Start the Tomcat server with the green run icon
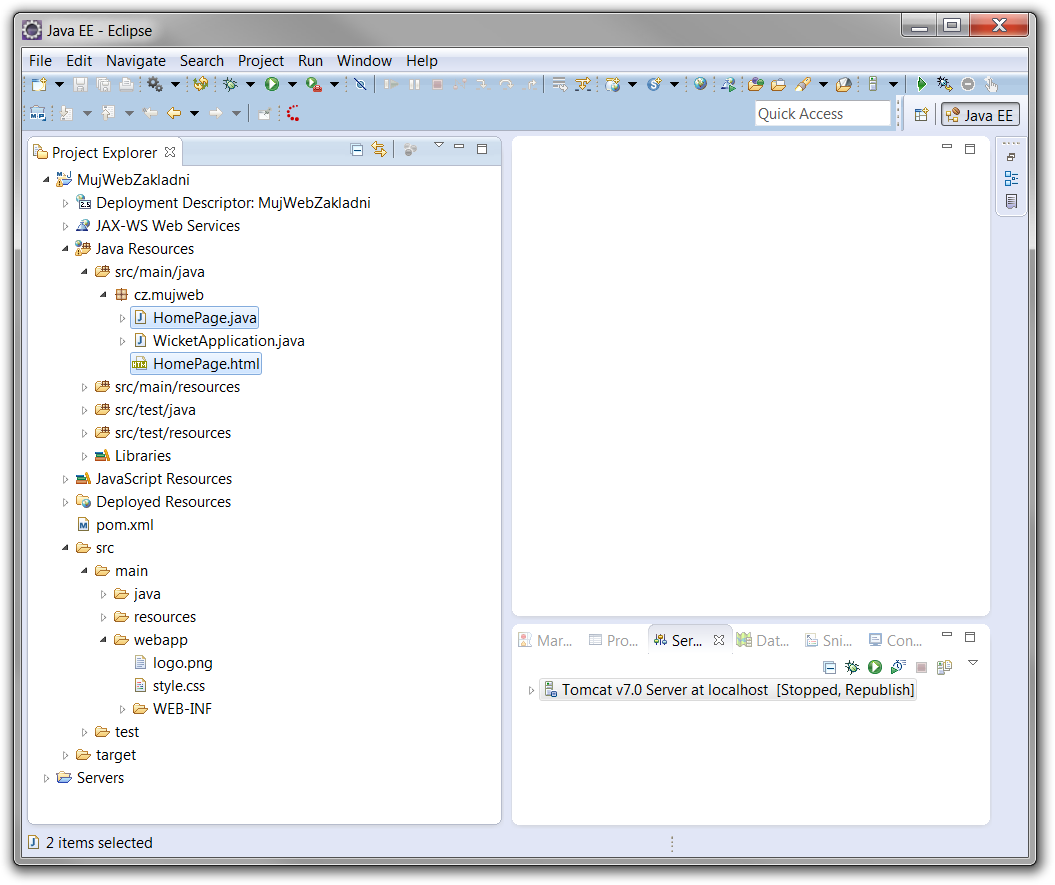This screenshot has width=1055, height=885. (x=875, y=667)
